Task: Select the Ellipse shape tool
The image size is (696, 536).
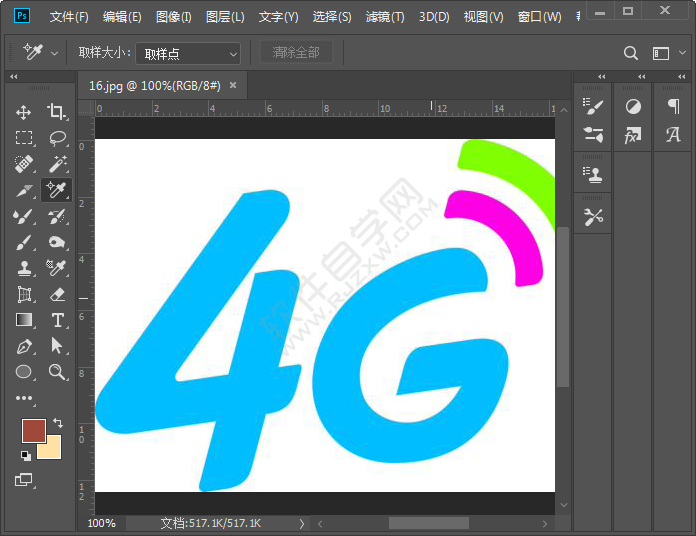Action: 24,372
